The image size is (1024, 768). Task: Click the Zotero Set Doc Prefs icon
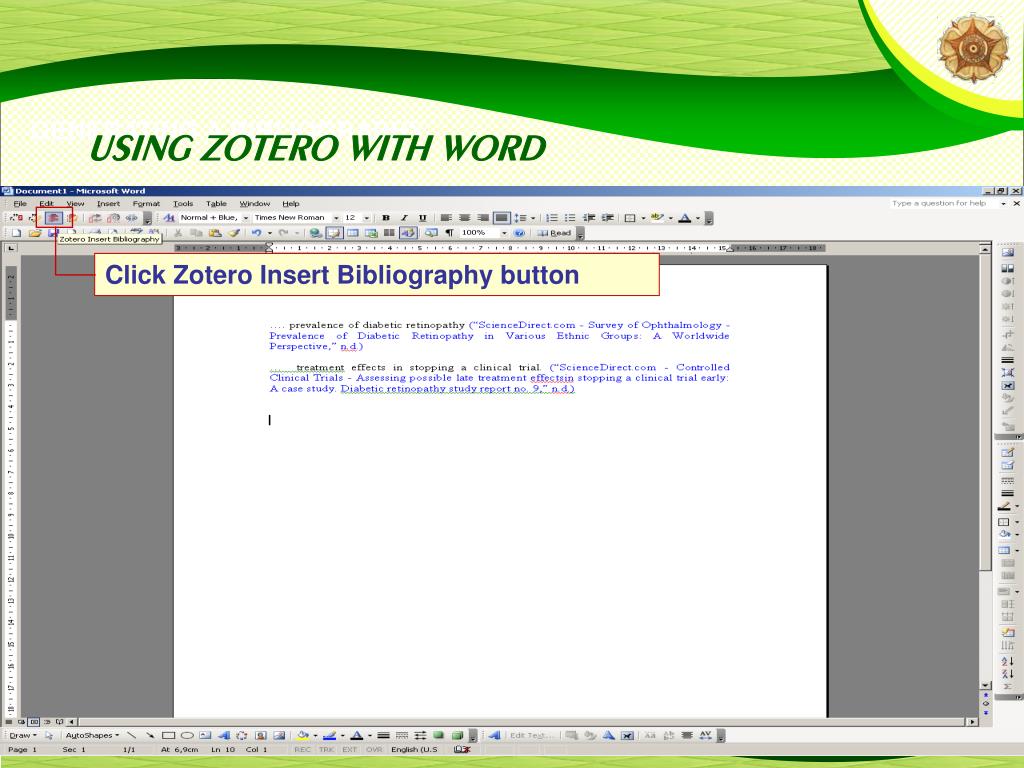tap(113, 218)
